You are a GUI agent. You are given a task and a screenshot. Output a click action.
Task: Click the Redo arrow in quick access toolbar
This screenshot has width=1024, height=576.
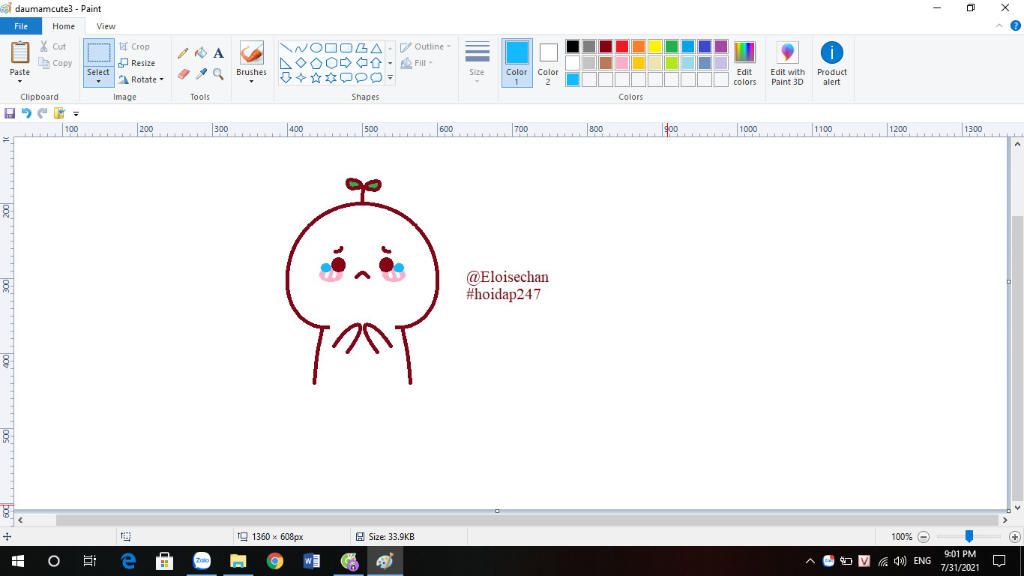[x=42, y=114]
